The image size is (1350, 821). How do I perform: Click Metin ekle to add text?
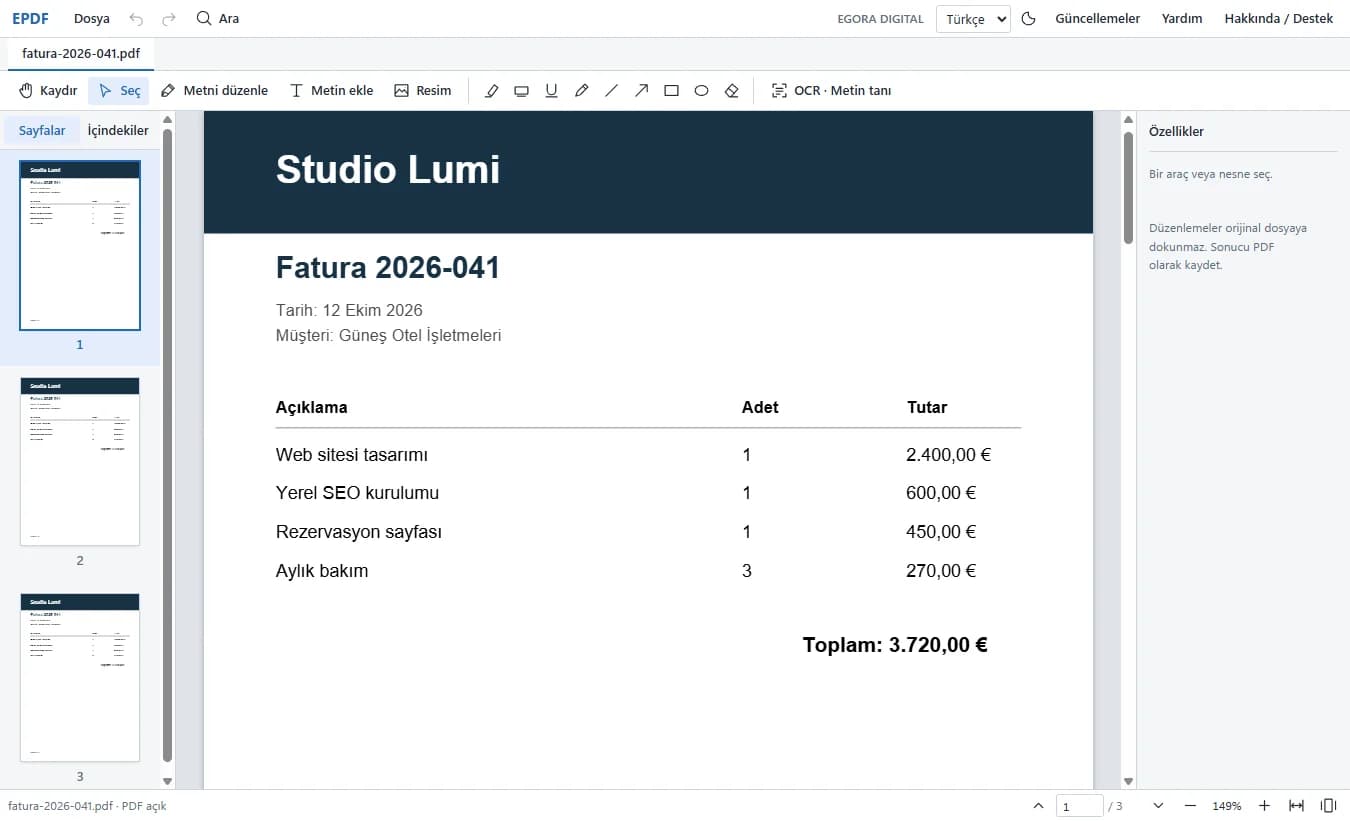pos(331,91)
